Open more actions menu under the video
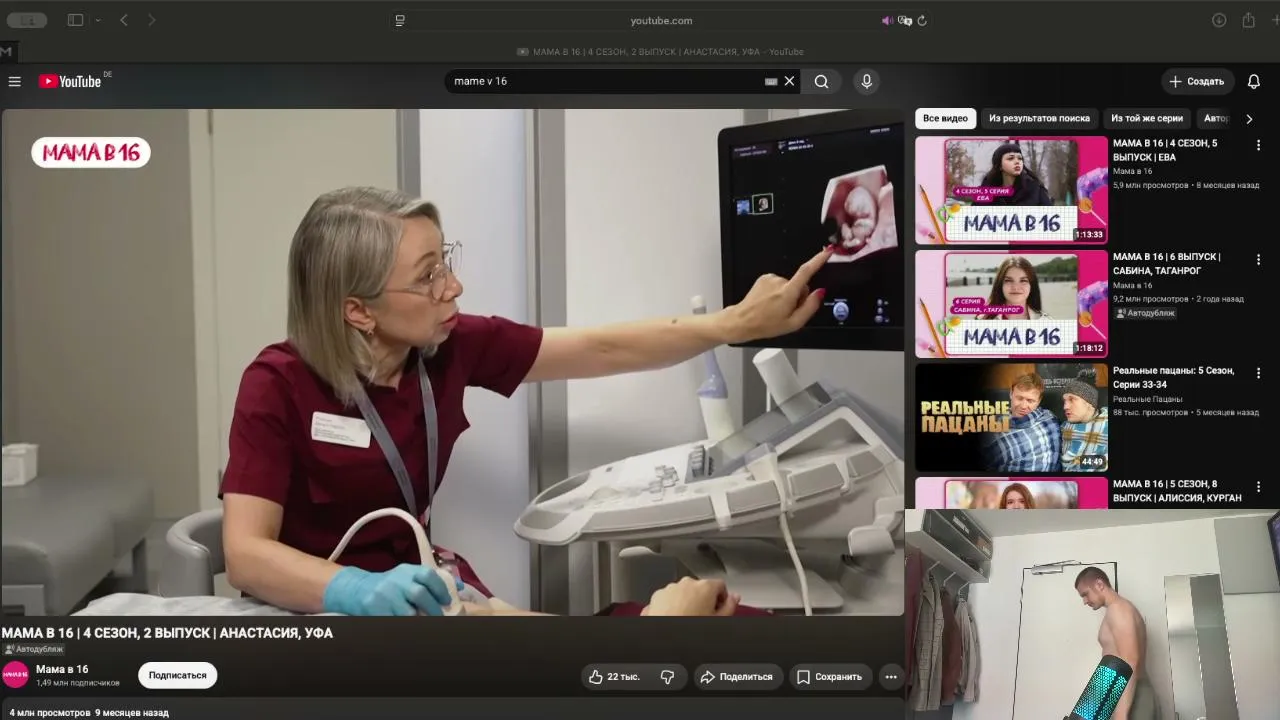 coord(891,677)
